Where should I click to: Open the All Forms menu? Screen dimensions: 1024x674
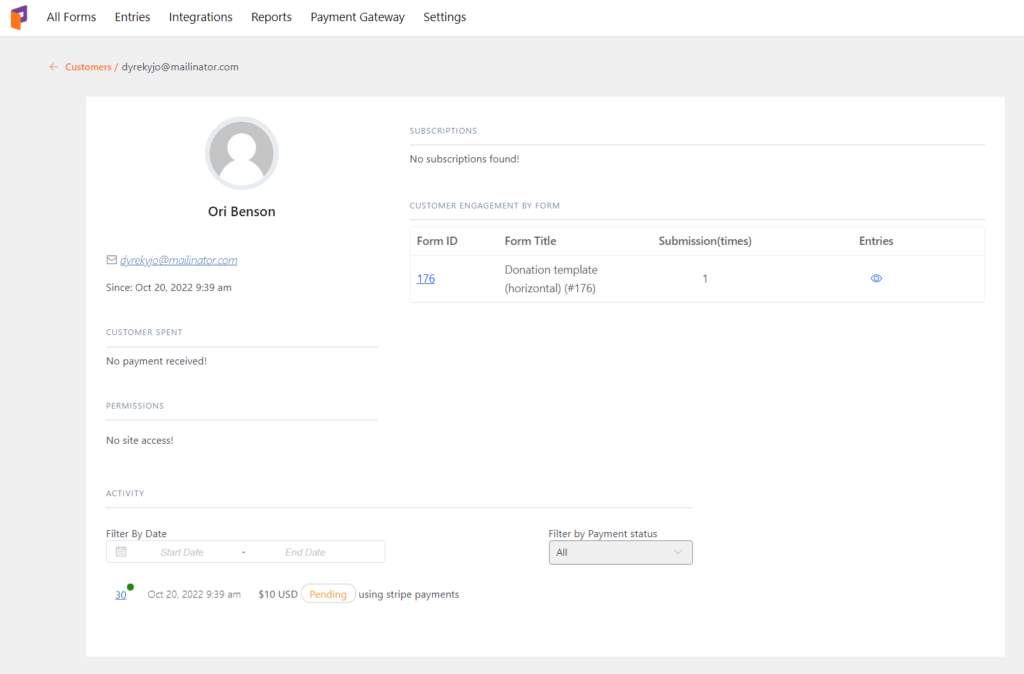tap(71, 17)
